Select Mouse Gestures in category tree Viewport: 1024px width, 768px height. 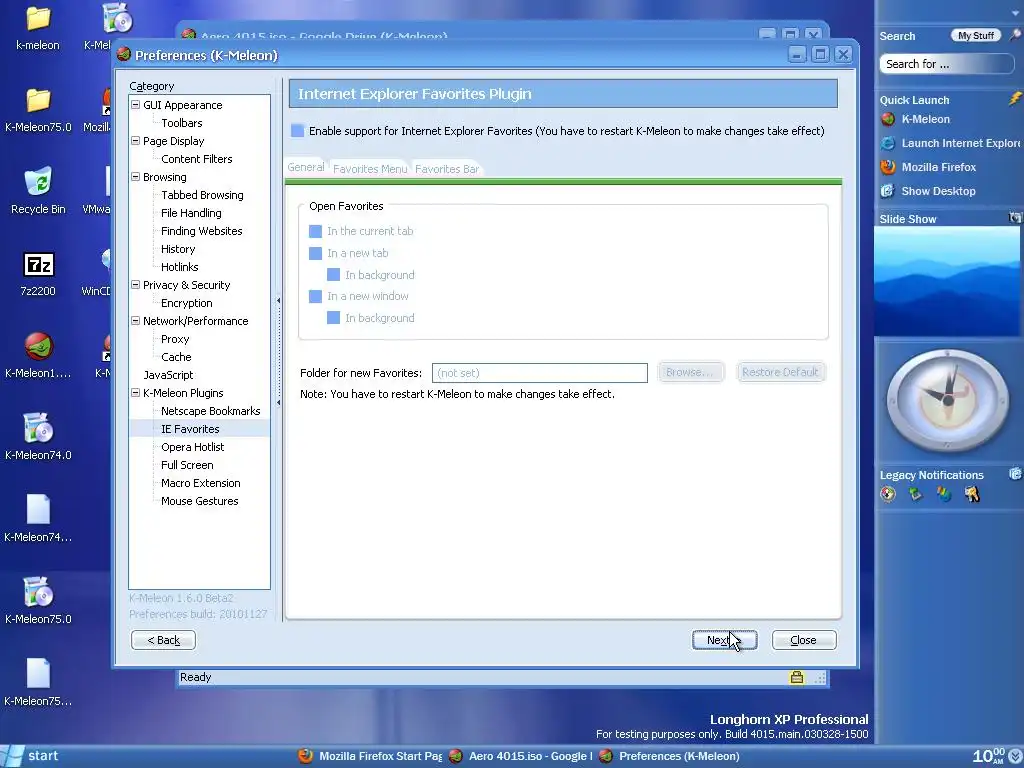199,501
